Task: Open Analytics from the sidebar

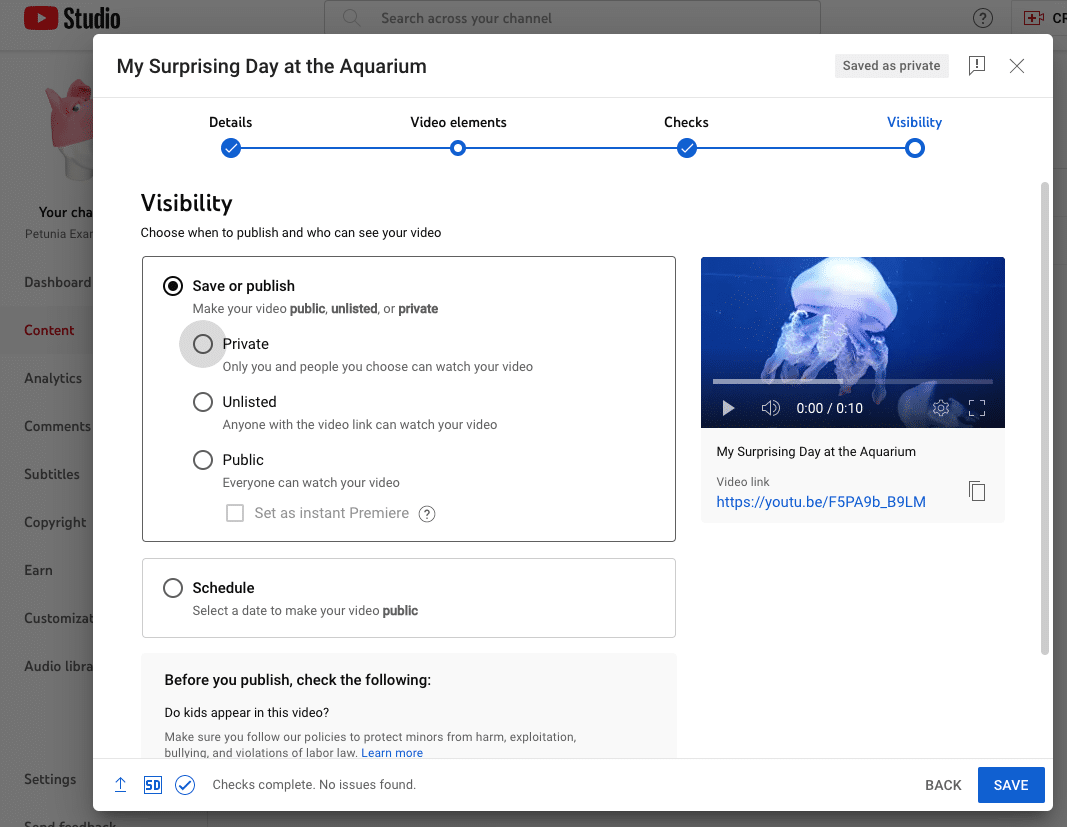Action: point(51,378)
